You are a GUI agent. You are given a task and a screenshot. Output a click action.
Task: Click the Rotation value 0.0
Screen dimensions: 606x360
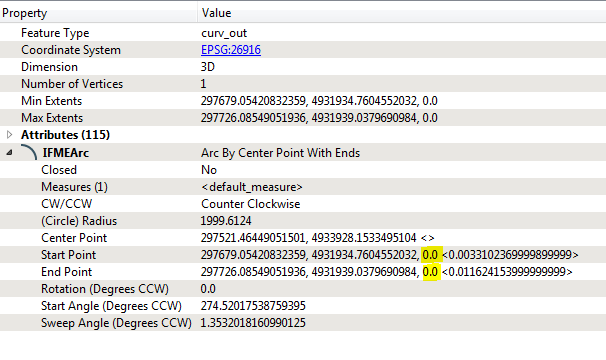tap(208, 289)
